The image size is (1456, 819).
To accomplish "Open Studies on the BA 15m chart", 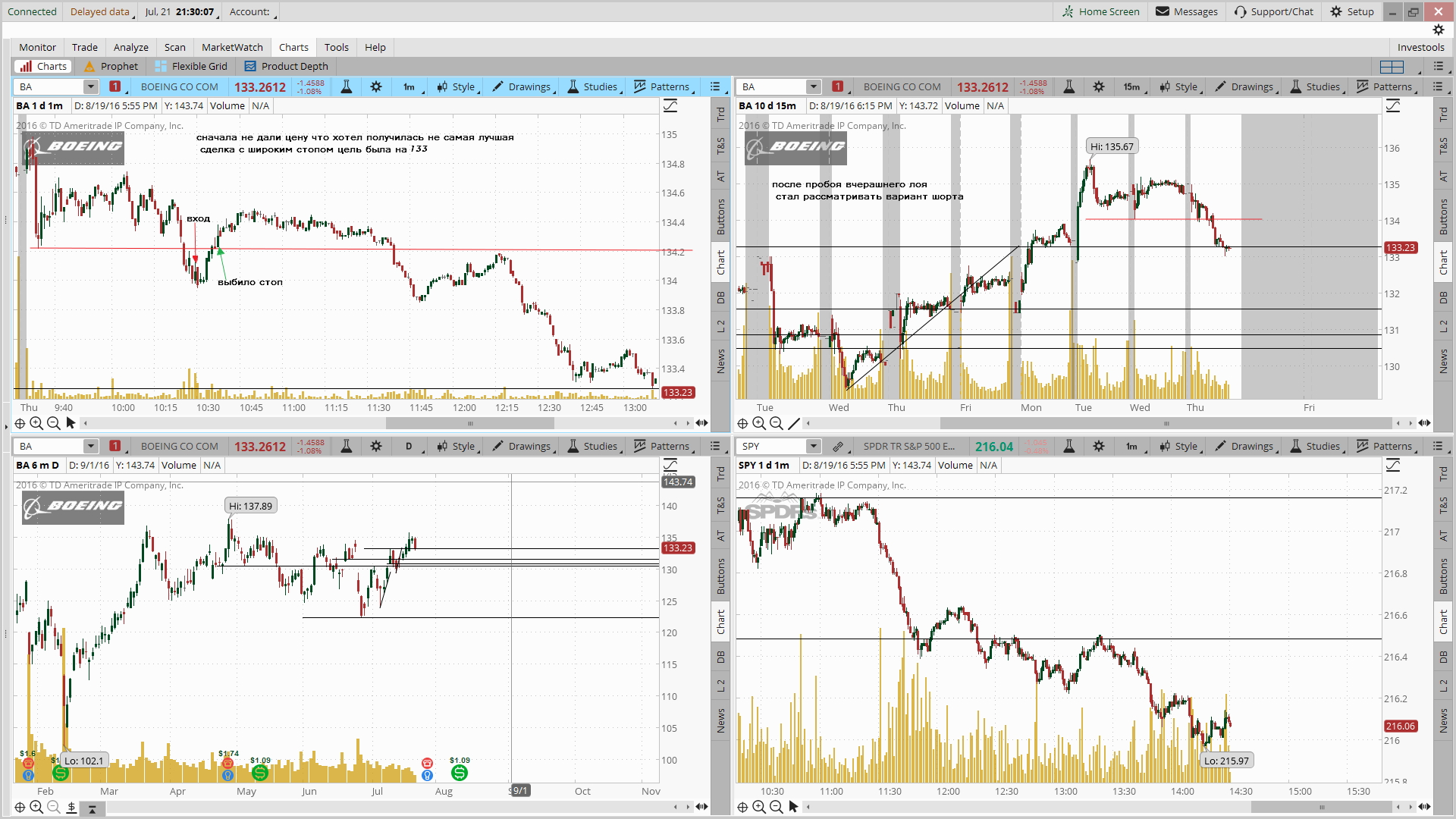I will pos(1316,86).
